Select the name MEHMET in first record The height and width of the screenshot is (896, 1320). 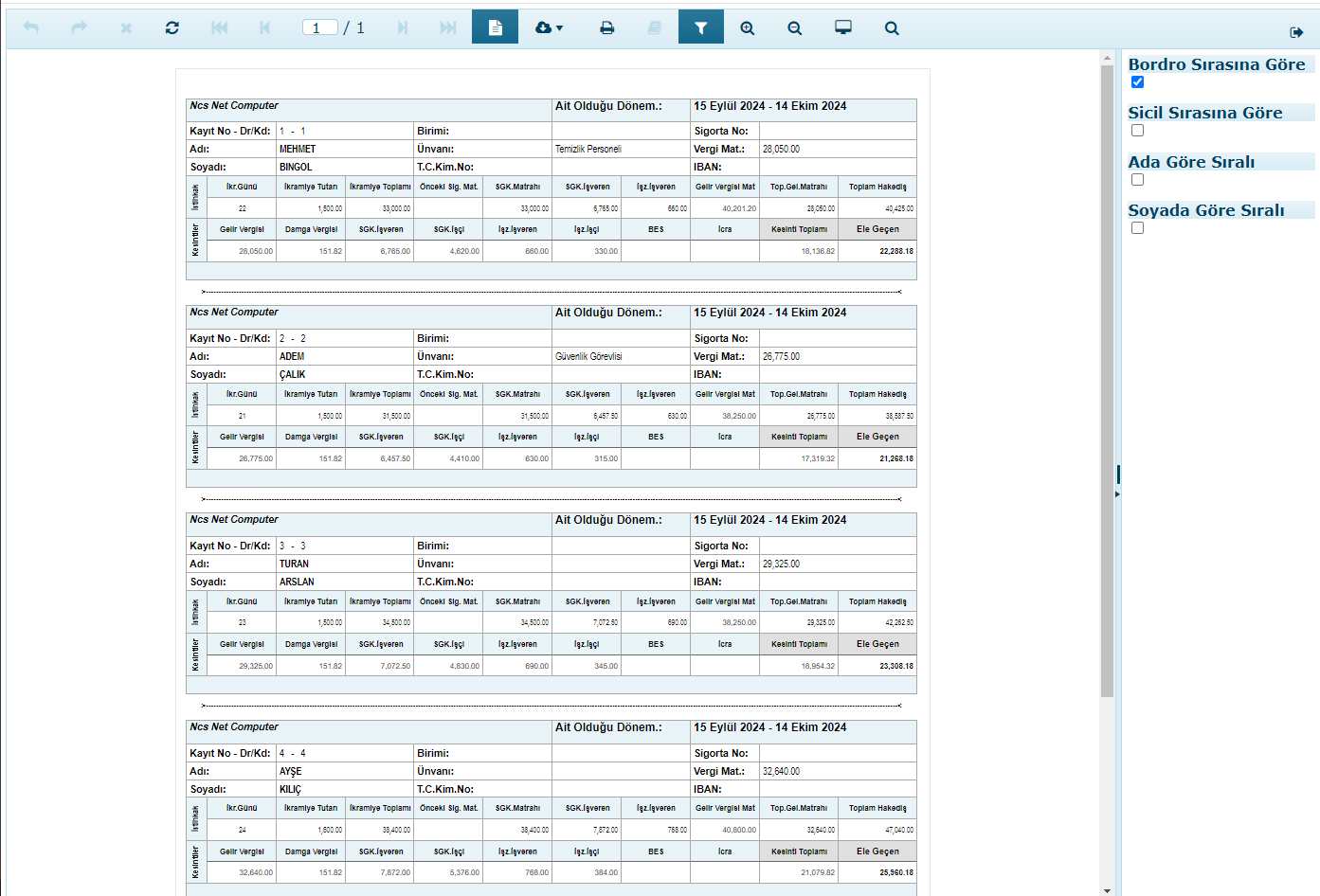pyautogui.click(x=298, y=149)
